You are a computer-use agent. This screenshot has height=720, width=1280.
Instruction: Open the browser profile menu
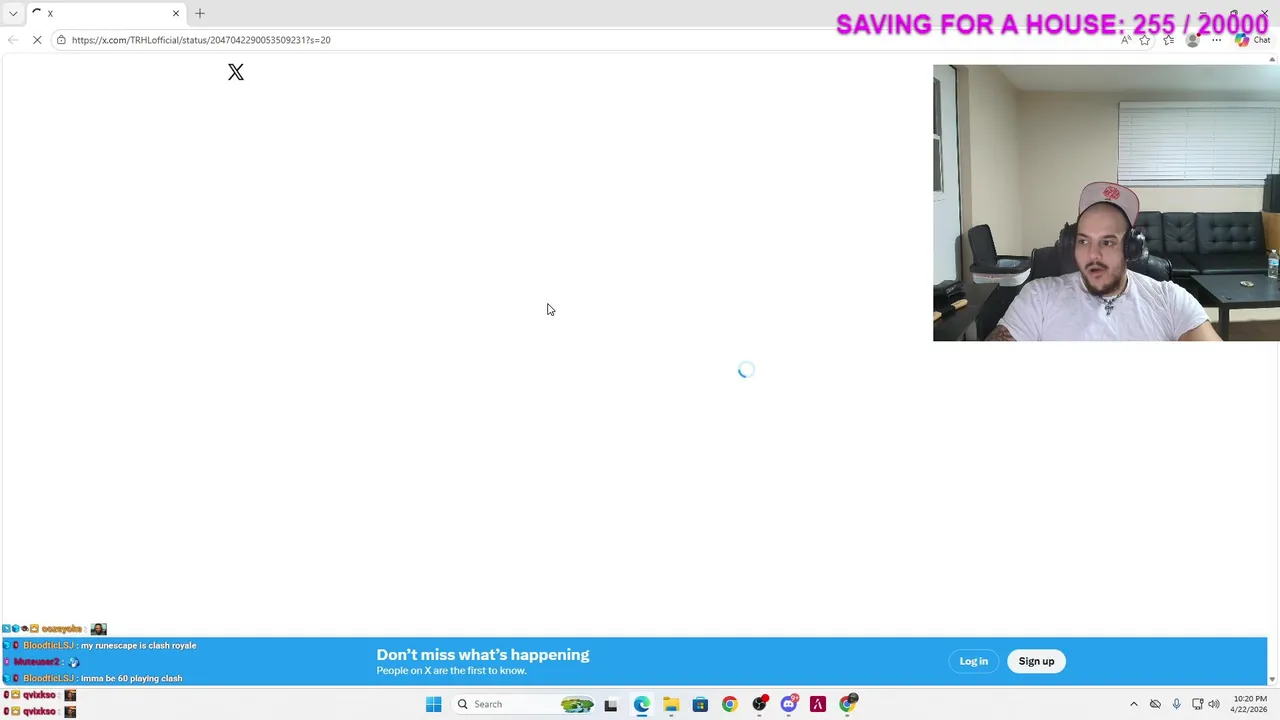click(1192, 40)
